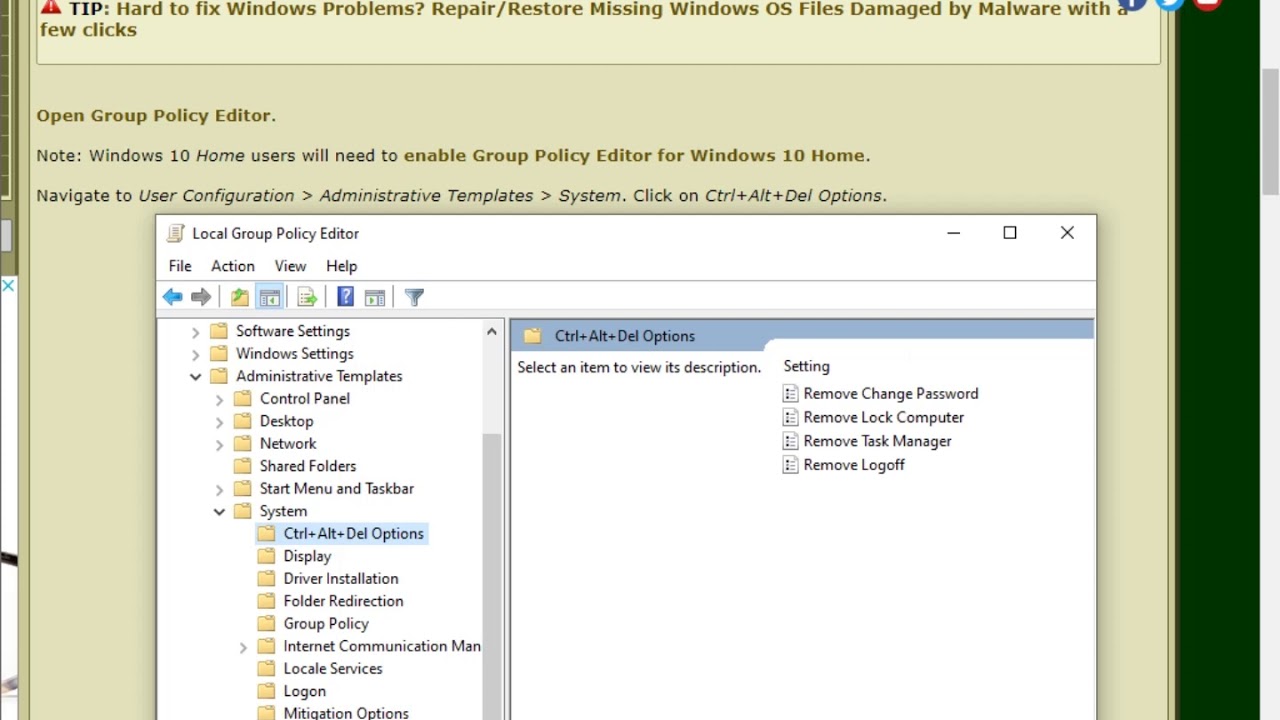Click the Up one level folder icon
The image size is (1280, 720).
[x=240, y=297]
